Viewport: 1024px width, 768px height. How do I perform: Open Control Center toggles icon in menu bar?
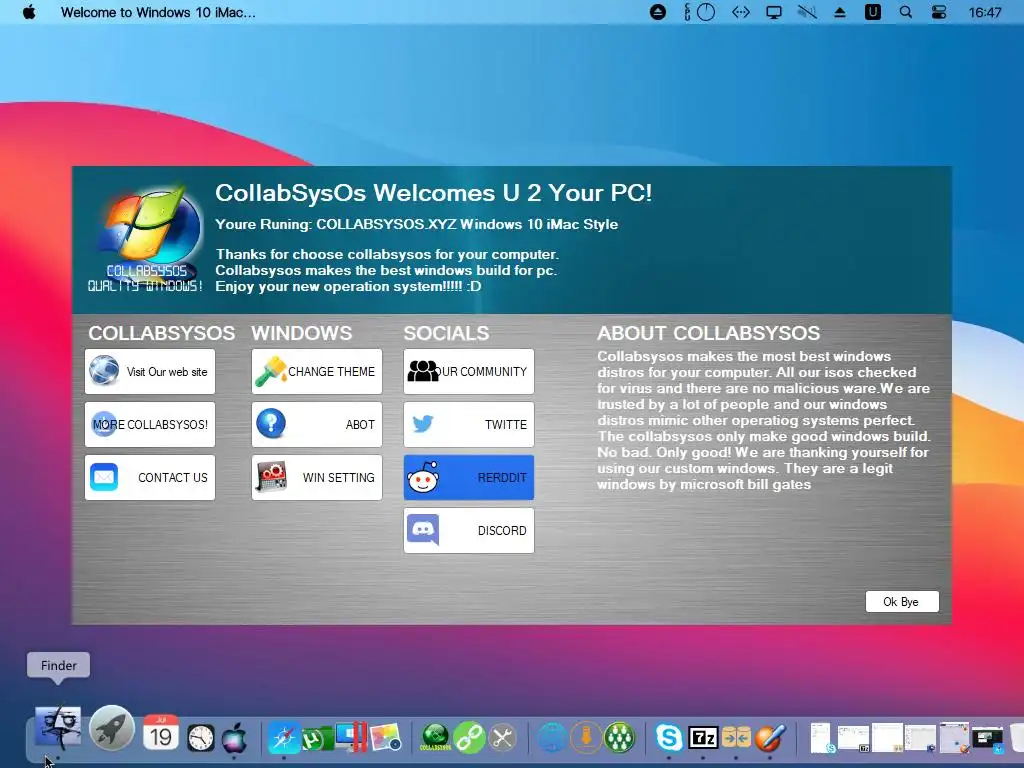[x=939, y=12]
